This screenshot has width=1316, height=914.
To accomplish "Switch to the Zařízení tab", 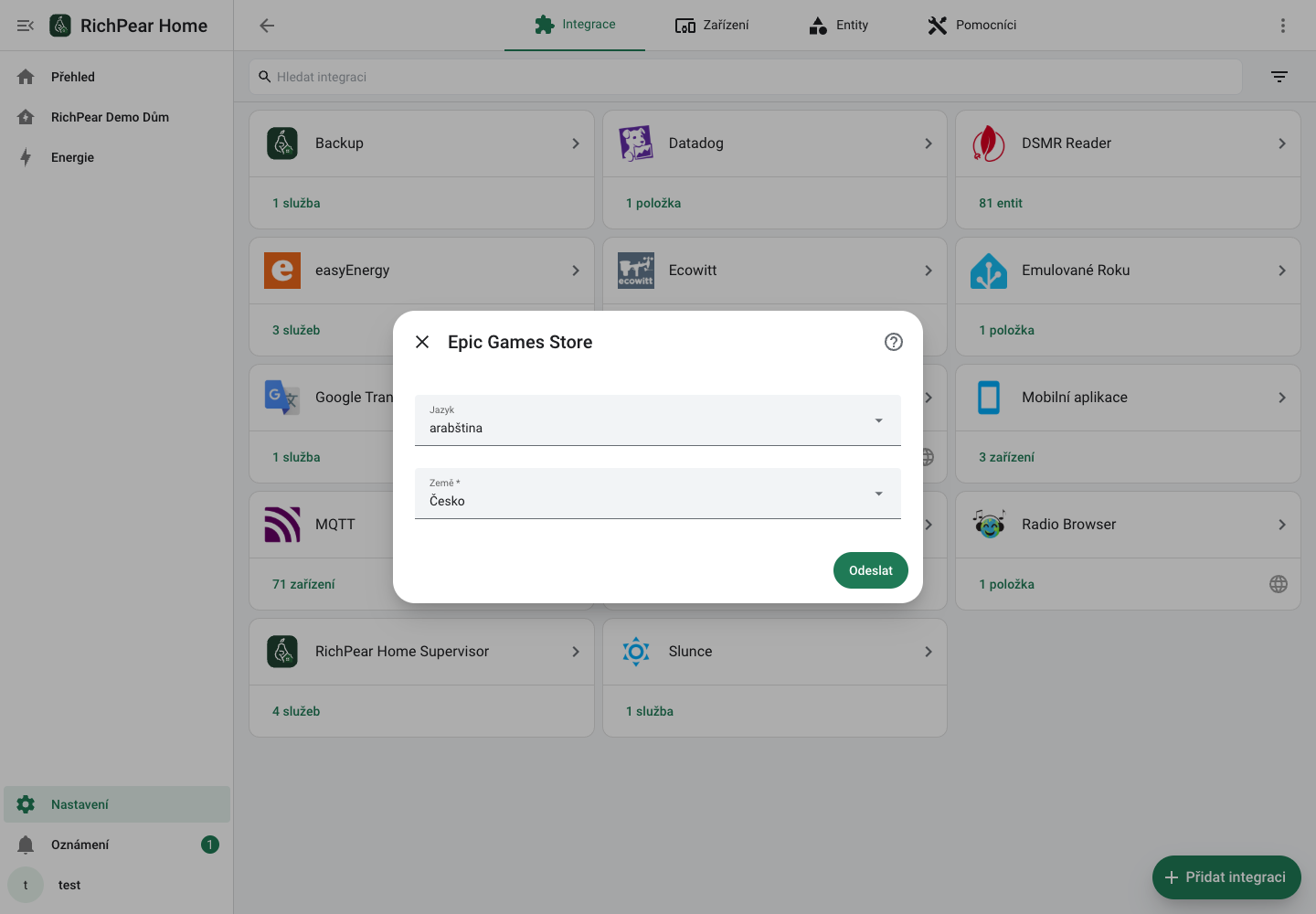I will 712,25.
